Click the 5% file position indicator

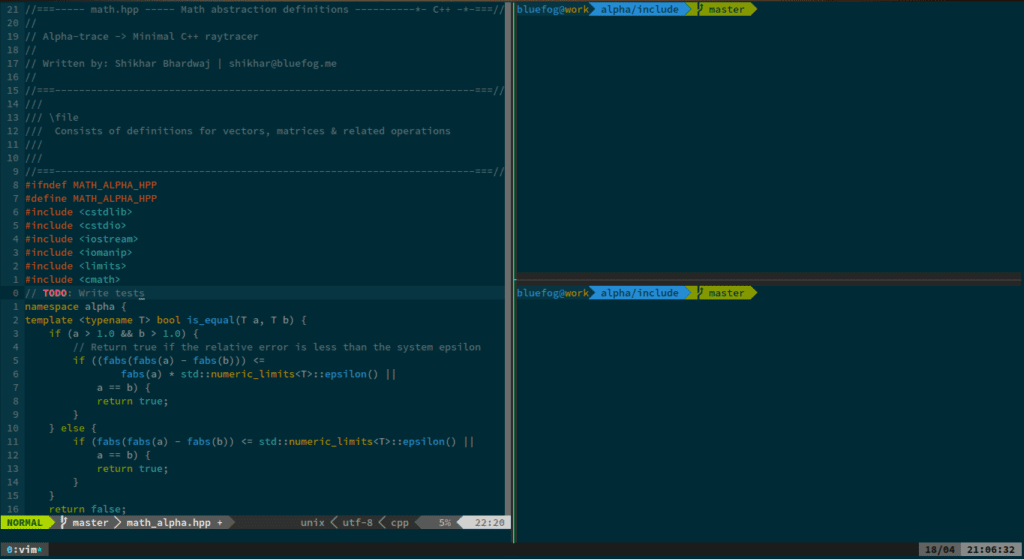(x=443, y=522)
